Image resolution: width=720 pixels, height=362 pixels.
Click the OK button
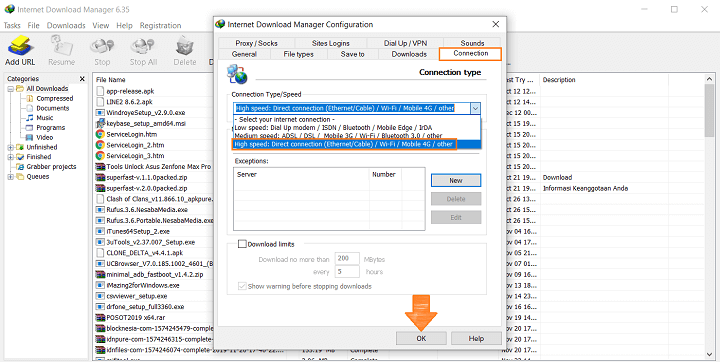(421, 339)
